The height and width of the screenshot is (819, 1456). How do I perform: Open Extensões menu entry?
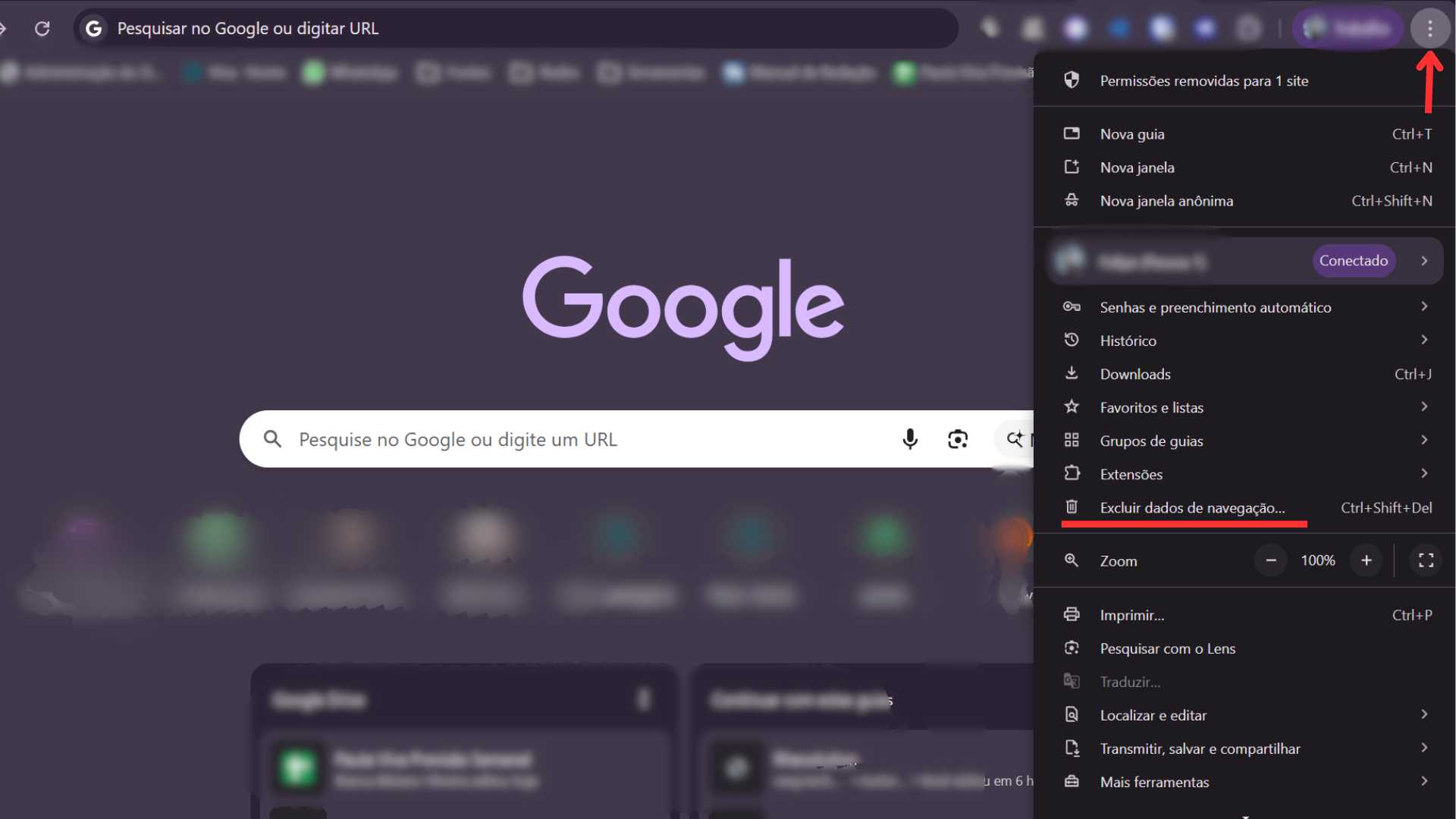point(1244,474)
